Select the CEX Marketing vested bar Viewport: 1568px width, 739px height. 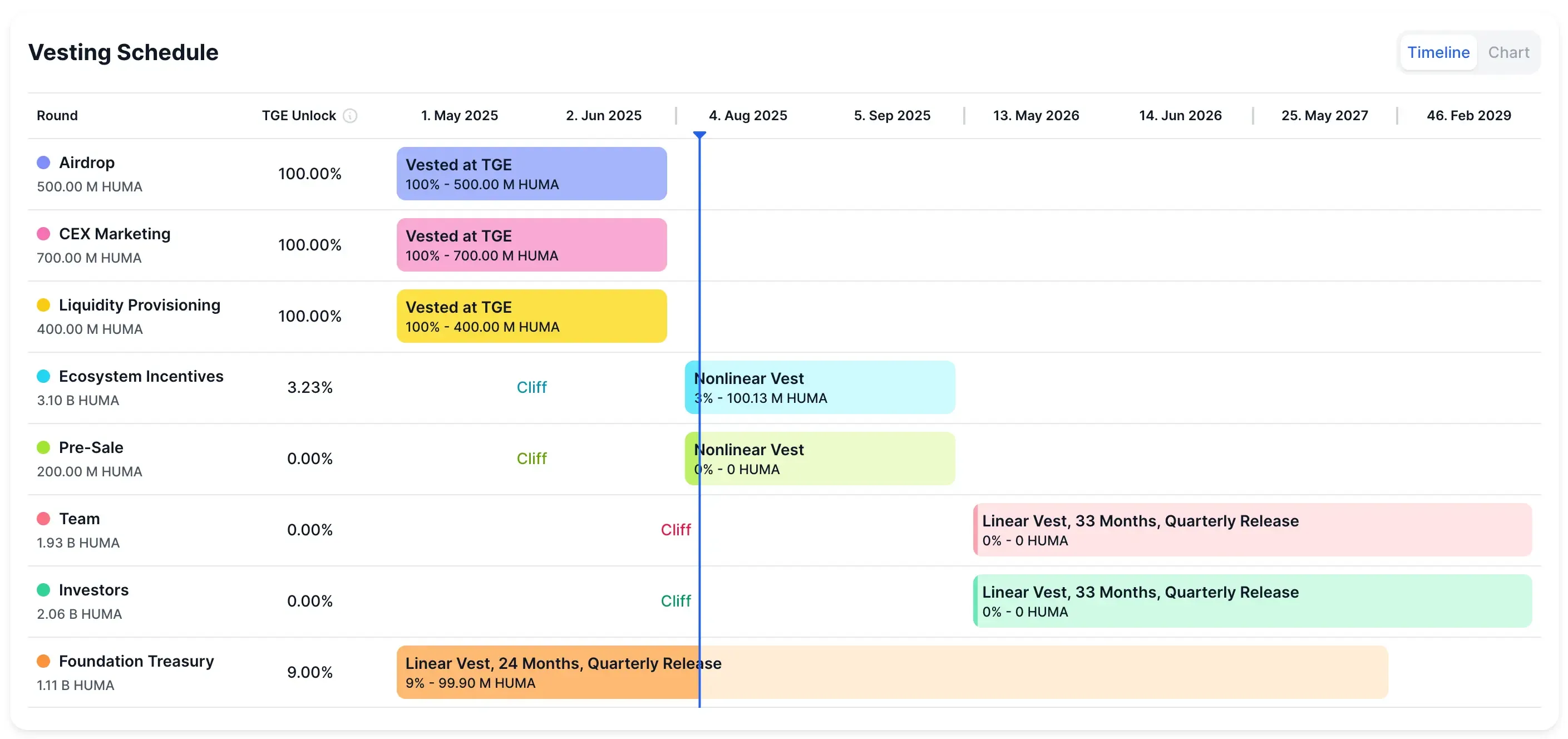tap(531, 245)
